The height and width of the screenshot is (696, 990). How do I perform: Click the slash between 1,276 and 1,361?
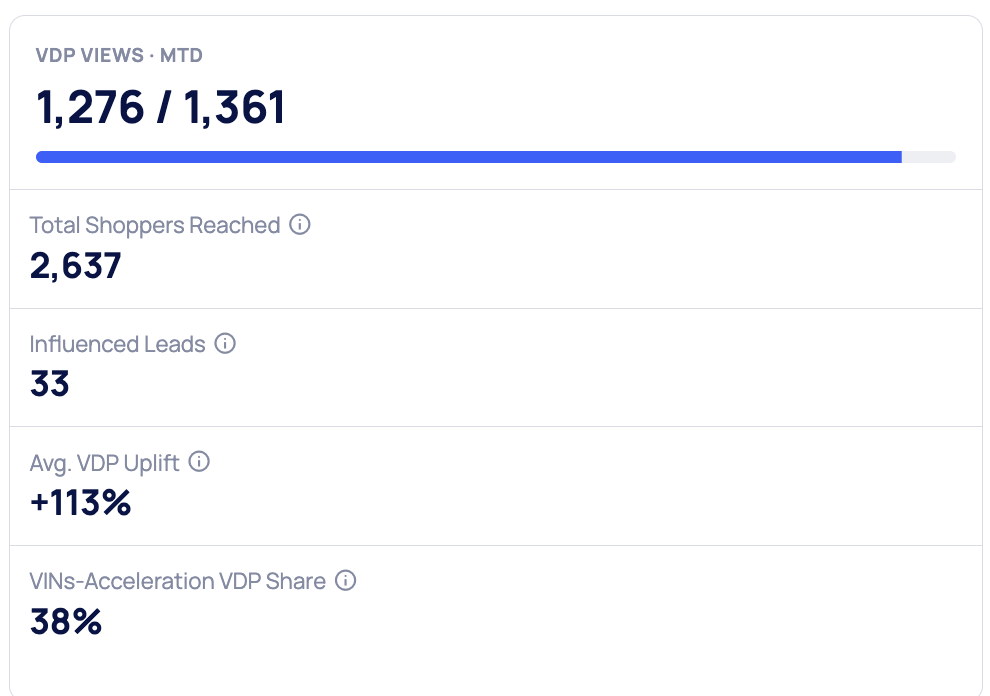tap(162, 108)
